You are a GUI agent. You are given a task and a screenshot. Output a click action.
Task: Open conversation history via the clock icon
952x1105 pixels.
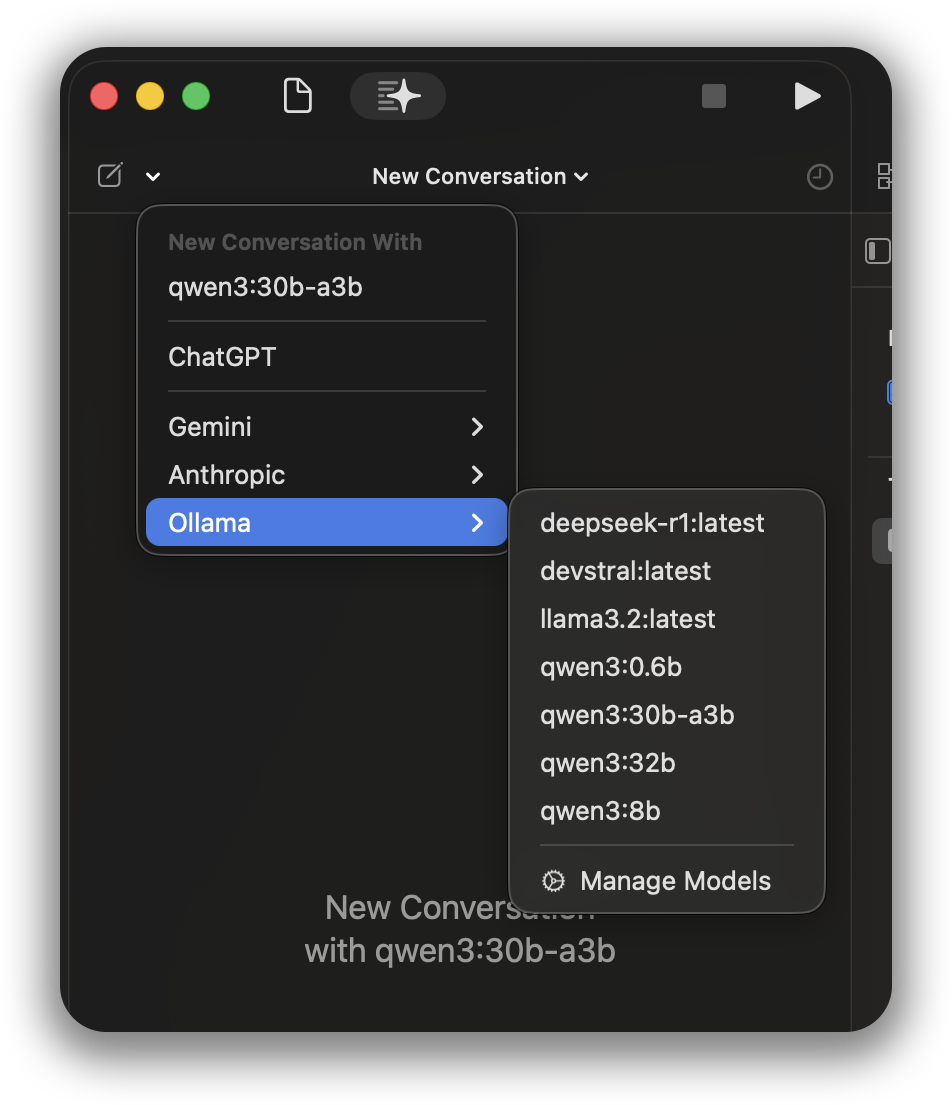[819, 176]
